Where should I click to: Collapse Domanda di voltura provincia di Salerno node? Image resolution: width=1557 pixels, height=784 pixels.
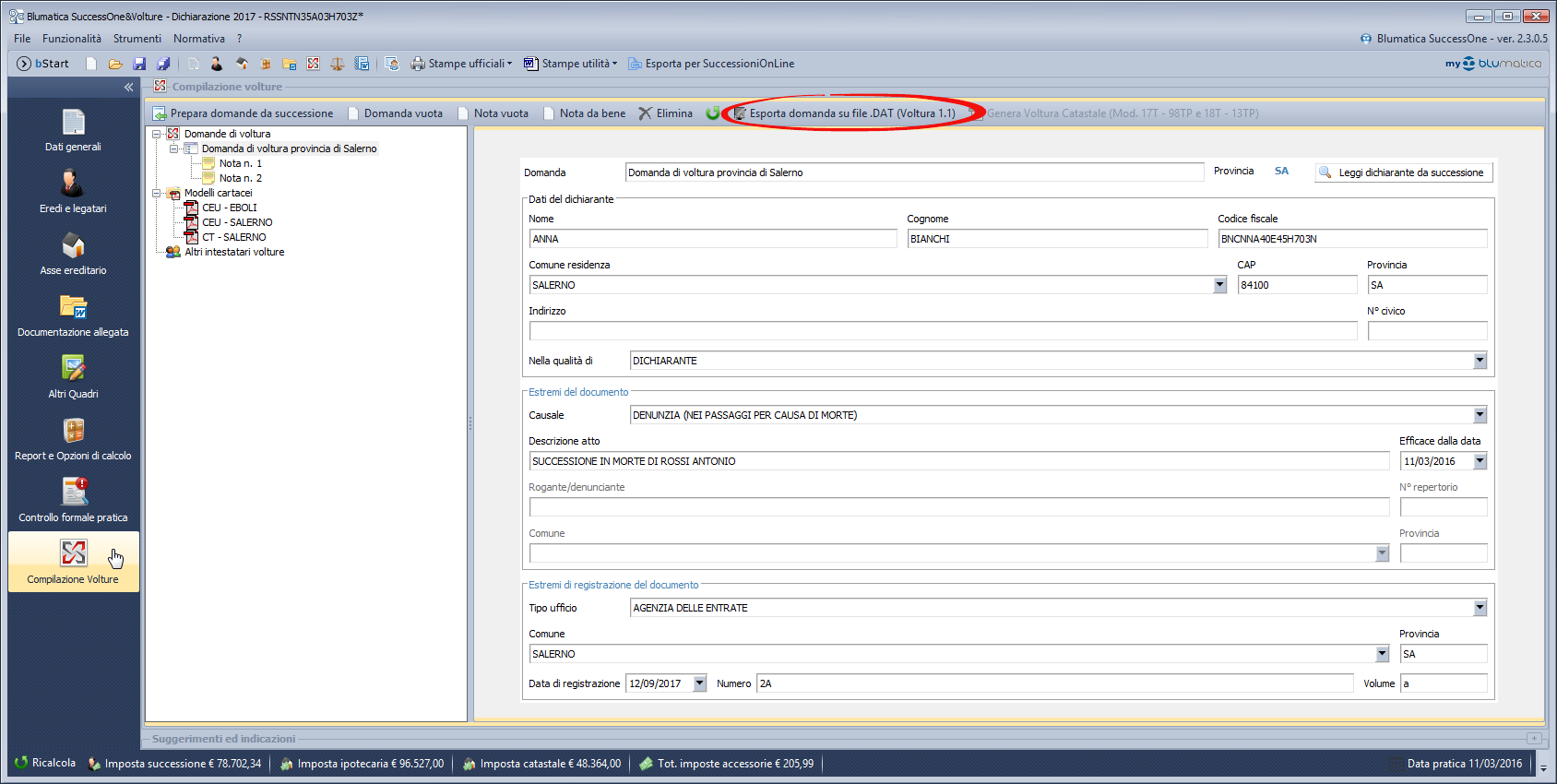(x=173, y=148)
